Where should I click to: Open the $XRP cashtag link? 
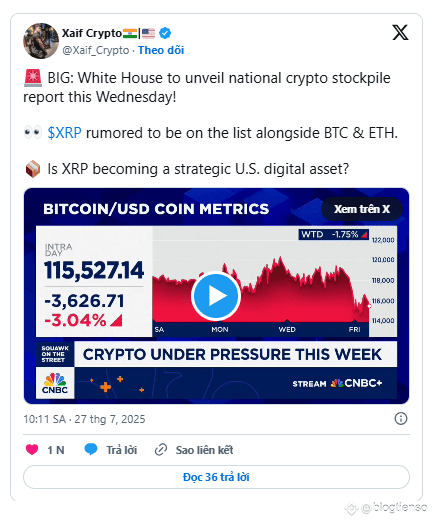coord(64,133)
